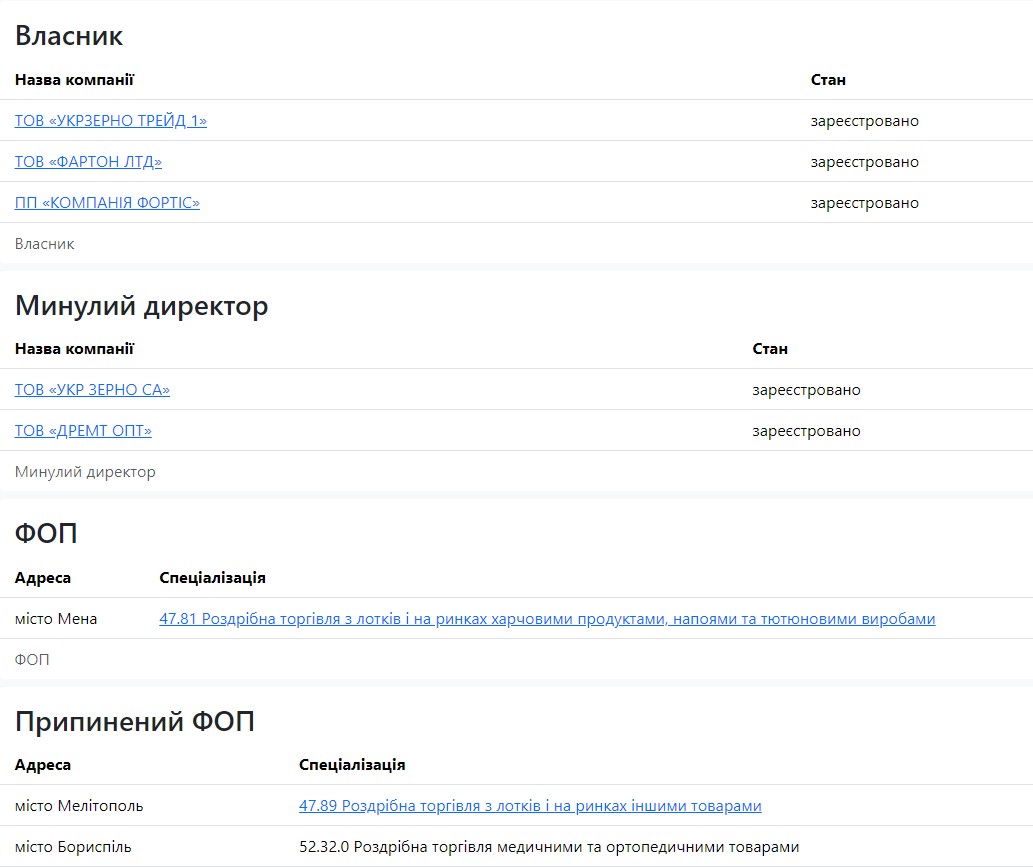
Task: Click the ТОВ «ДРЕМТ ОПТ» company link
Action: (x=83, y=431)
